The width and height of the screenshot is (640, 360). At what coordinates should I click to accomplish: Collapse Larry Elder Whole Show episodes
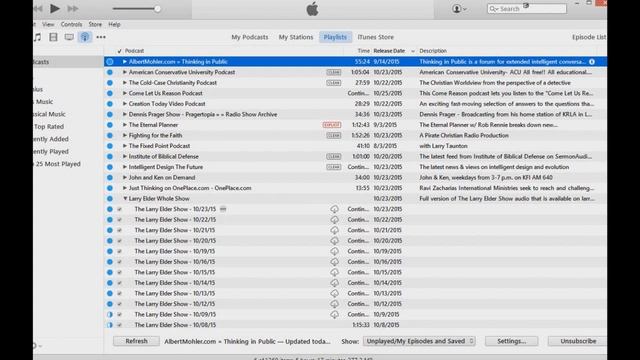[x=125, y=199]
